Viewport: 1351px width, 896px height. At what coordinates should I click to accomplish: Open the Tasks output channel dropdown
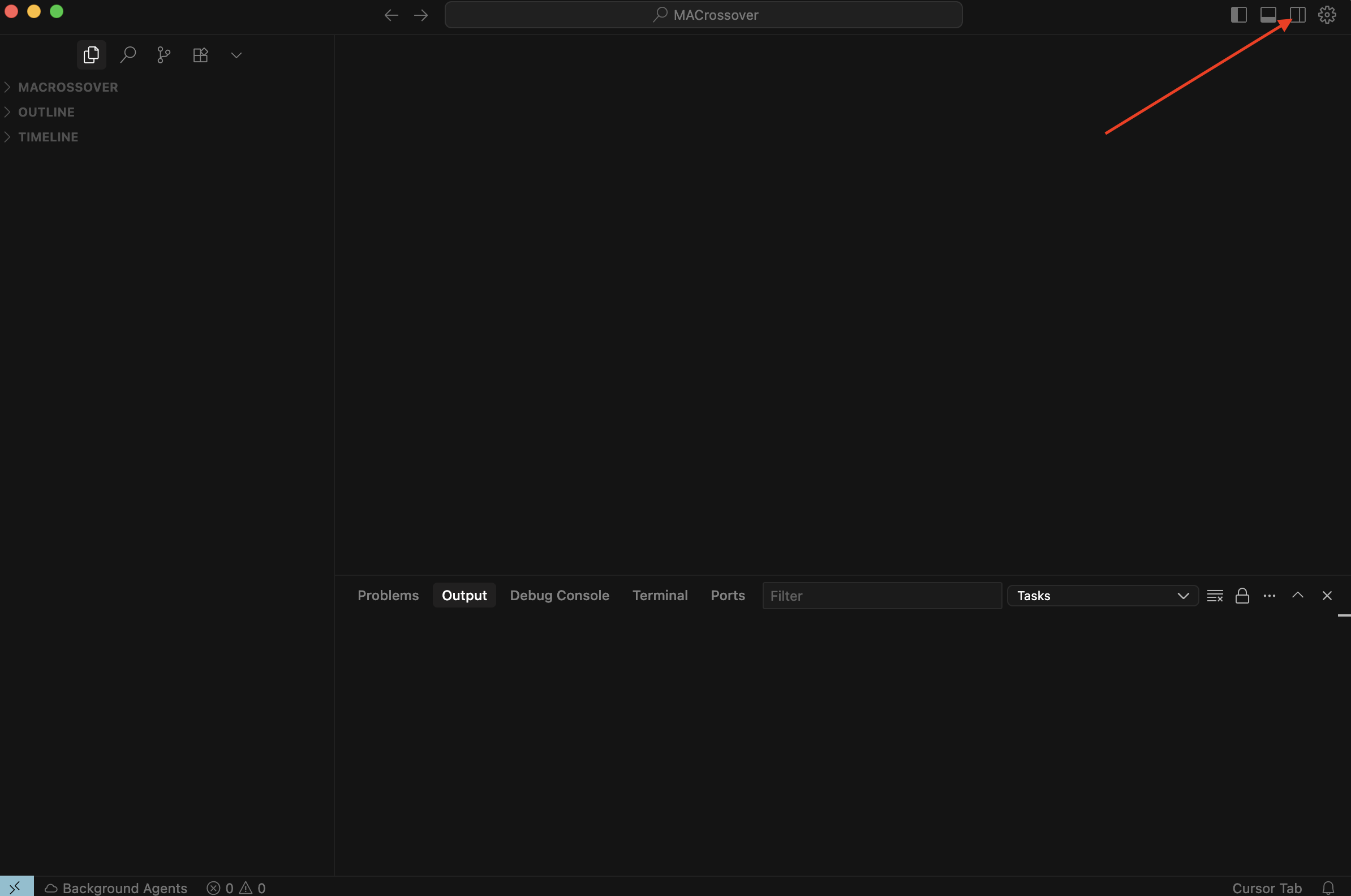coord(1102,596)
